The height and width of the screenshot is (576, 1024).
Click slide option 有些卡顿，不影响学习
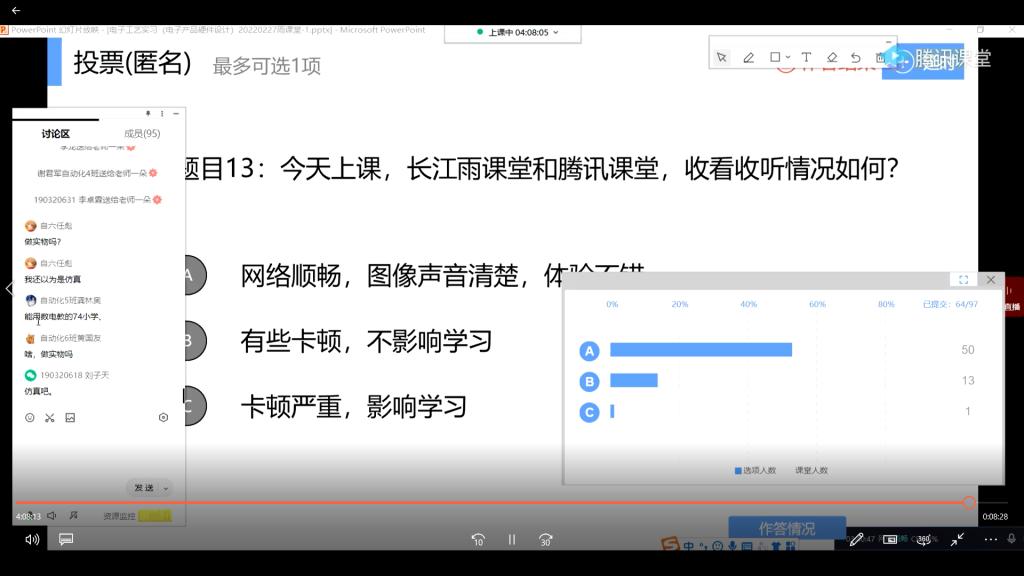pyautogui.click(x=366, y=341)
